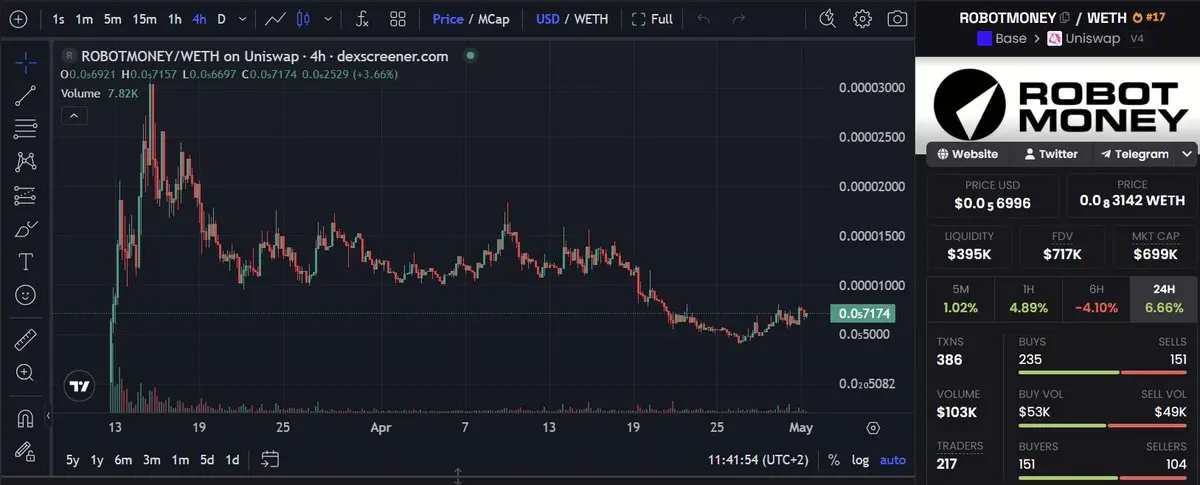Toggle log scale mode
Screen dimensions: 1200x485
[860, 460]
